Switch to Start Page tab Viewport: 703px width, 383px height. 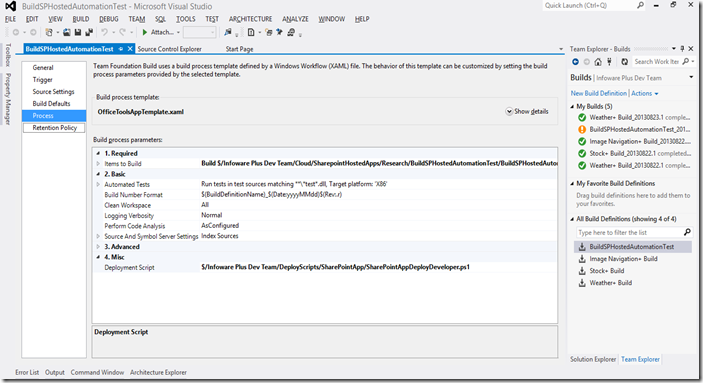(x=239, y=49)
